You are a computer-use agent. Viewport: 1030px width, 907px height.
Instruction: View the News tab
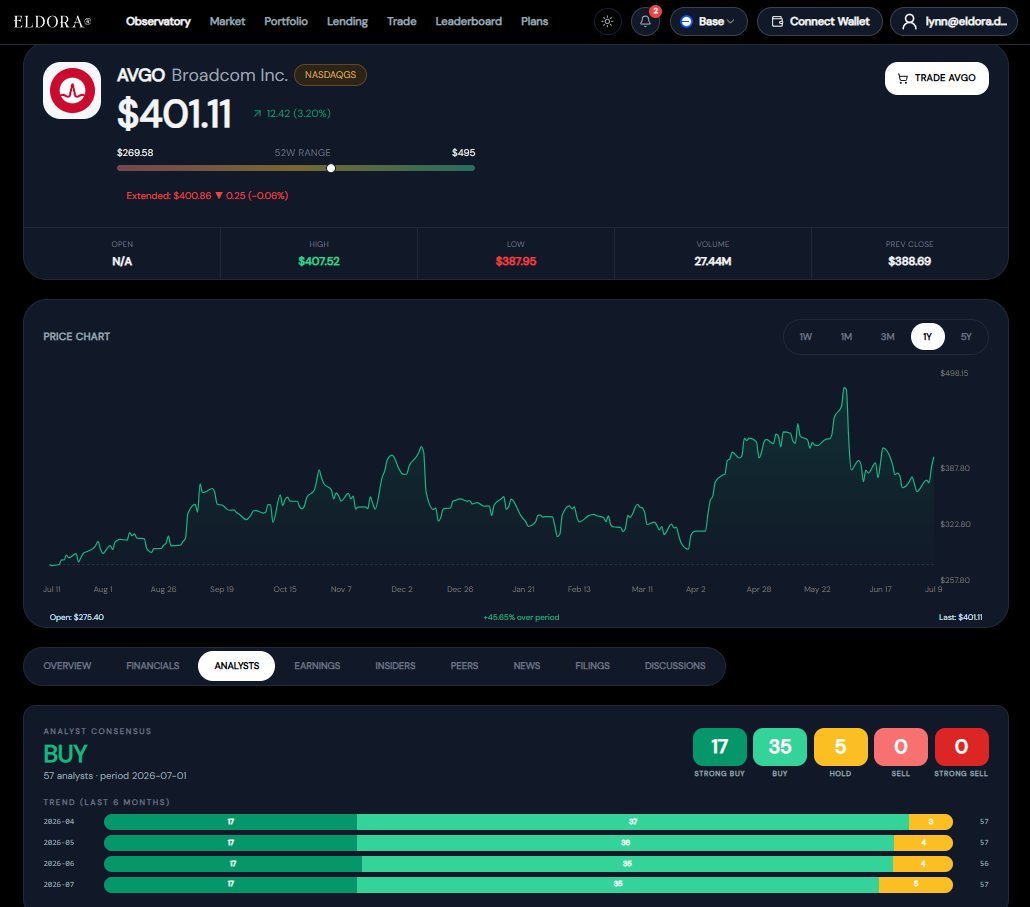coord(527,666)
